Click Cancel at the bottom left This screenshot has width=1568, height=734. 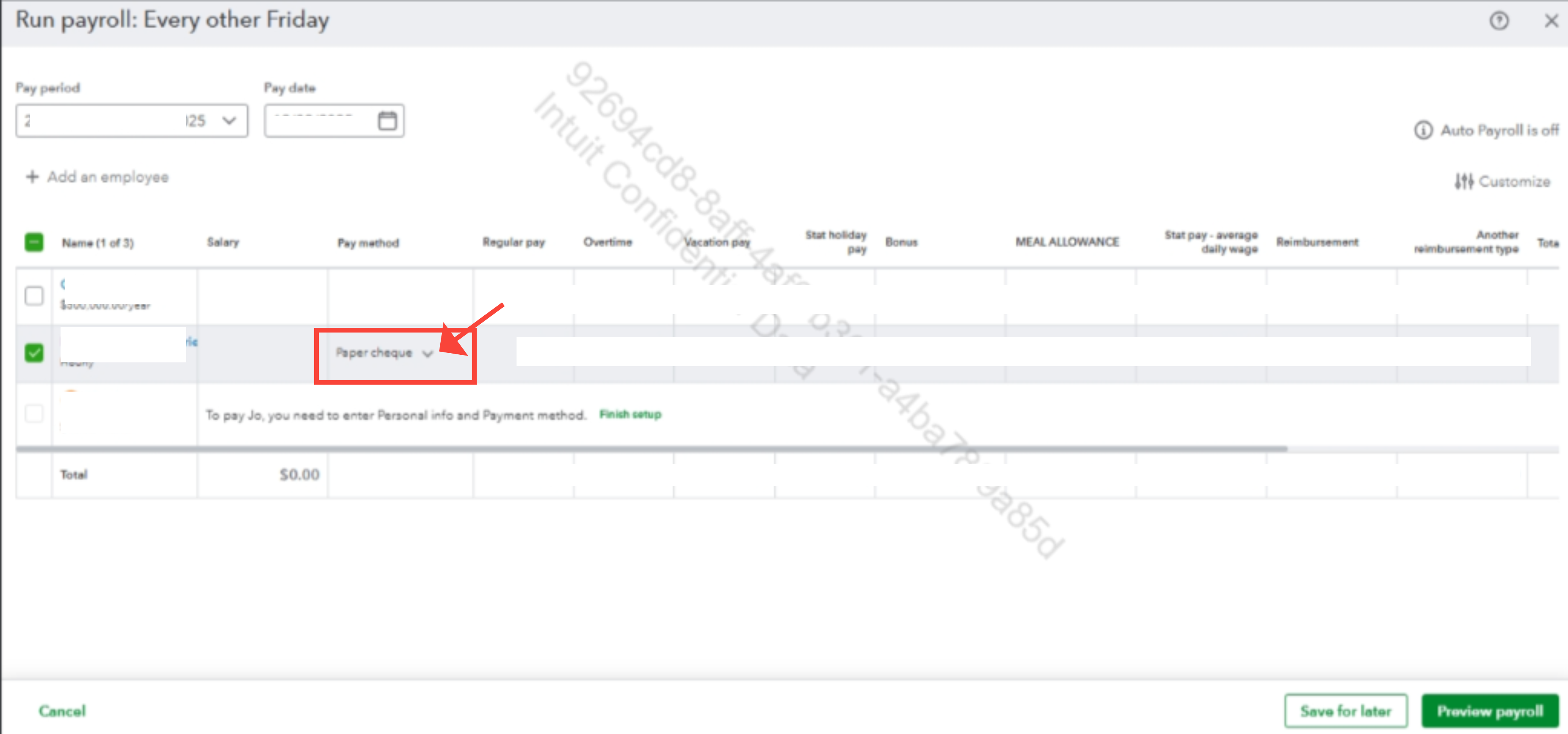[62, 711]
